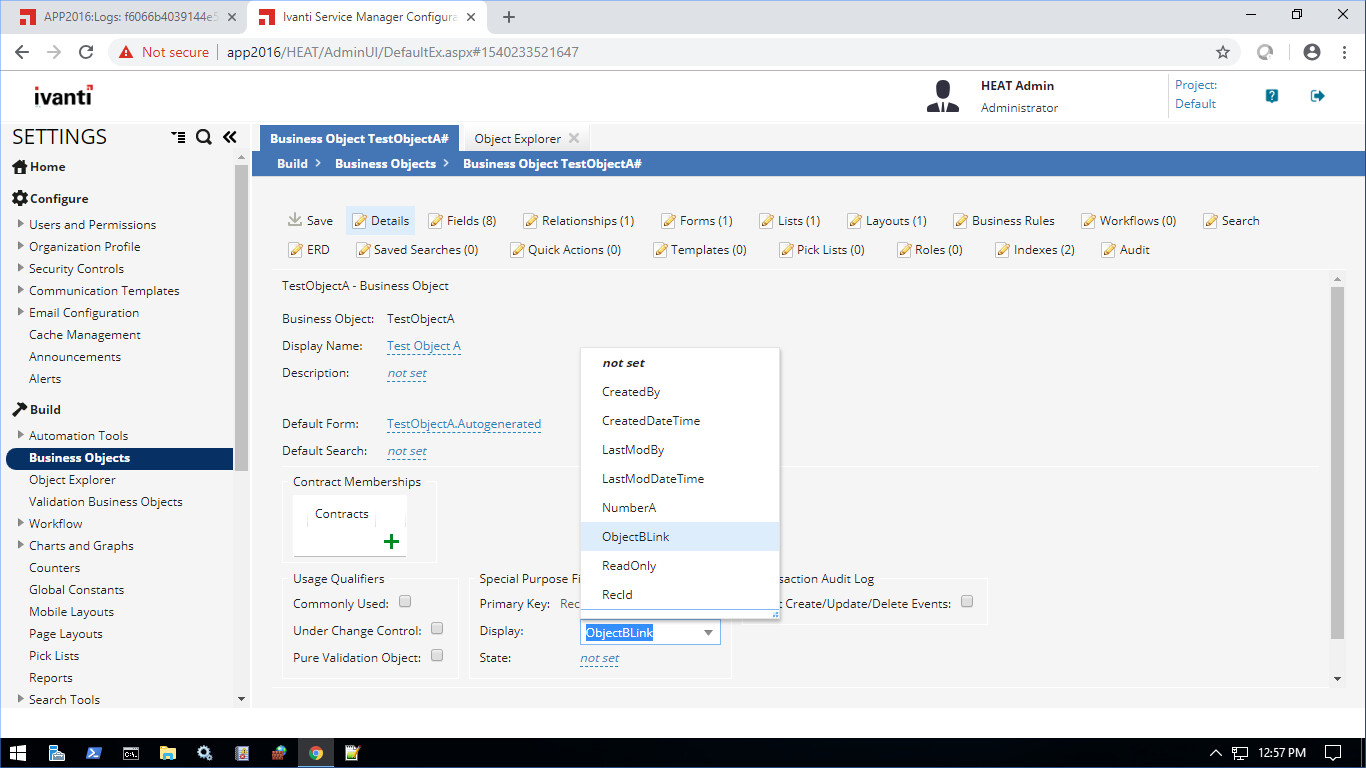
Task: Open Notepad++ from the taskbar
Action: 352,751
